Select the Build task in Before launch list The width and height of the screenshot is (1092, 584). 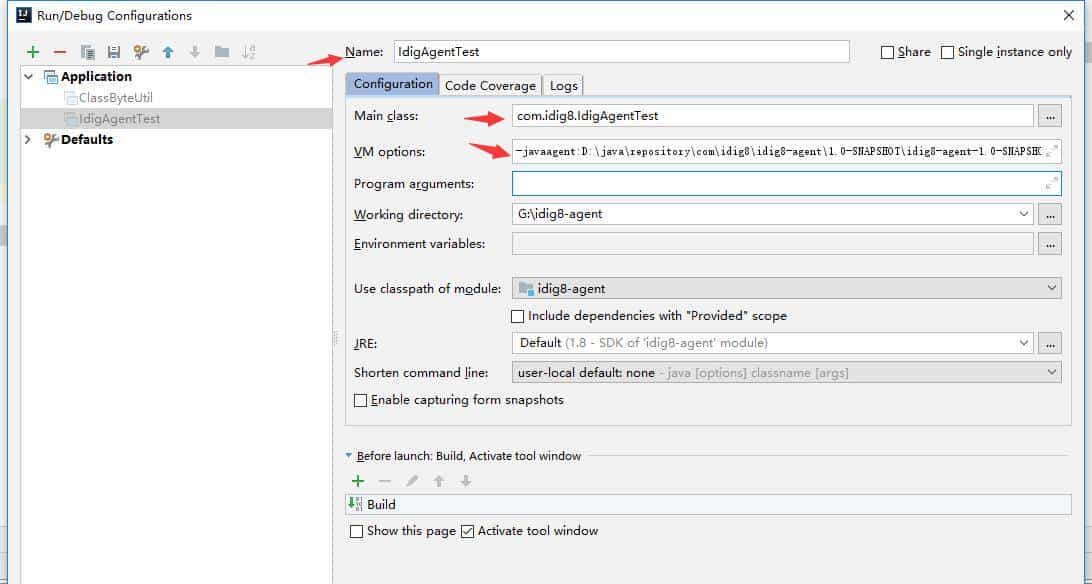click(x=708, y=505)
